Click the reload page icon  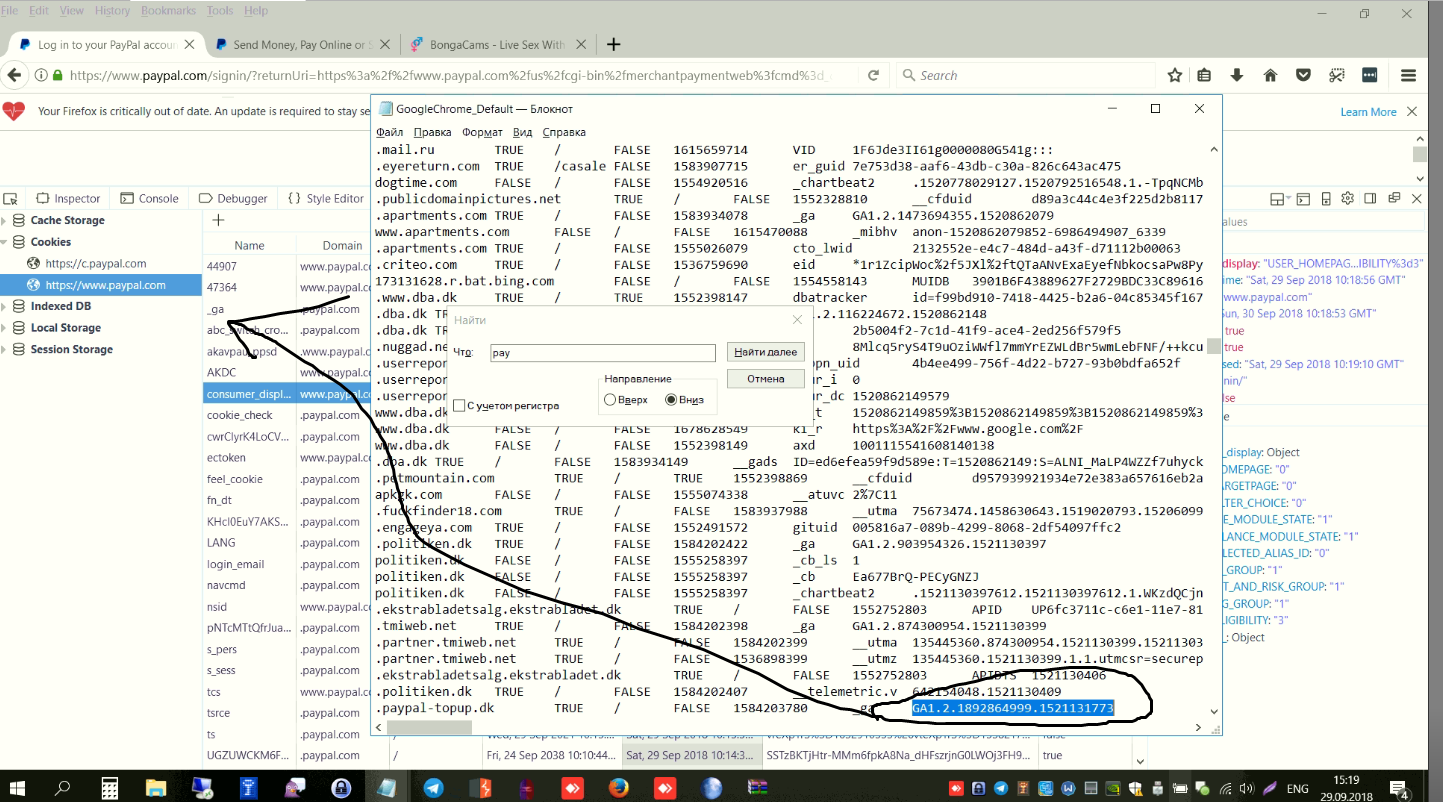click(x=873, y=75)
